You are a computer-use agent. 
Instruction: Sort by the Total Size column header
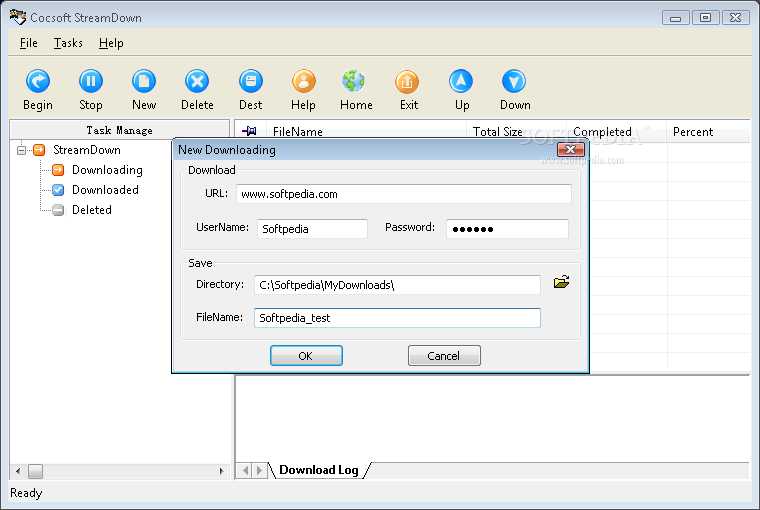(x=516, y=131)
